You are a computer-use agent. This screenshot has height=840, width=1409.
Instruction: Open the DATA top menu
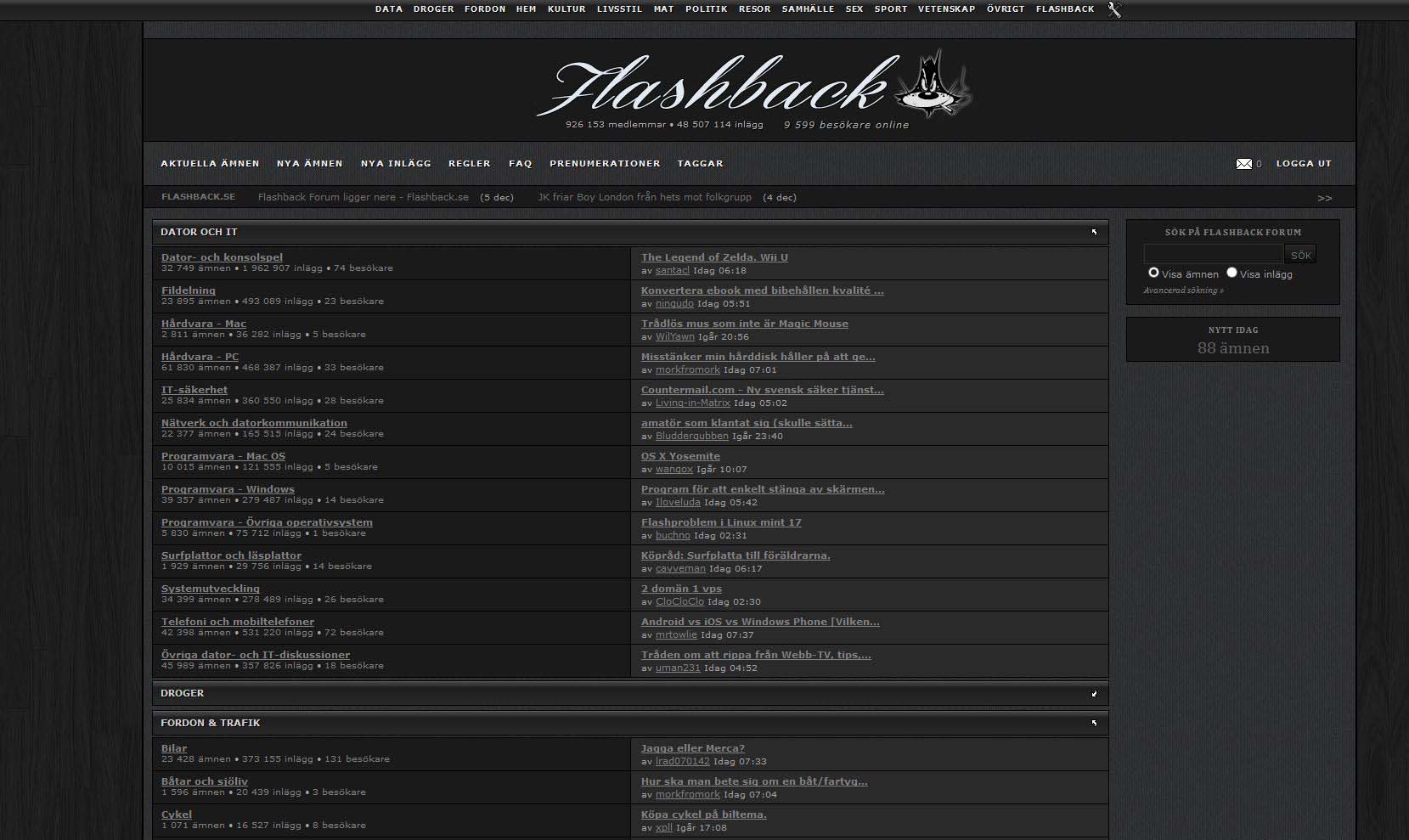click(389, 9)
